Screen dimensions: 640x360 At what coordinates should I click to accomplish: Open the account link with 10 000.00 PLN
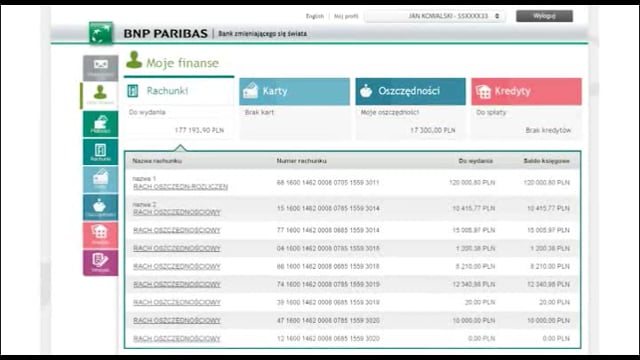click(x=177, y=320)
